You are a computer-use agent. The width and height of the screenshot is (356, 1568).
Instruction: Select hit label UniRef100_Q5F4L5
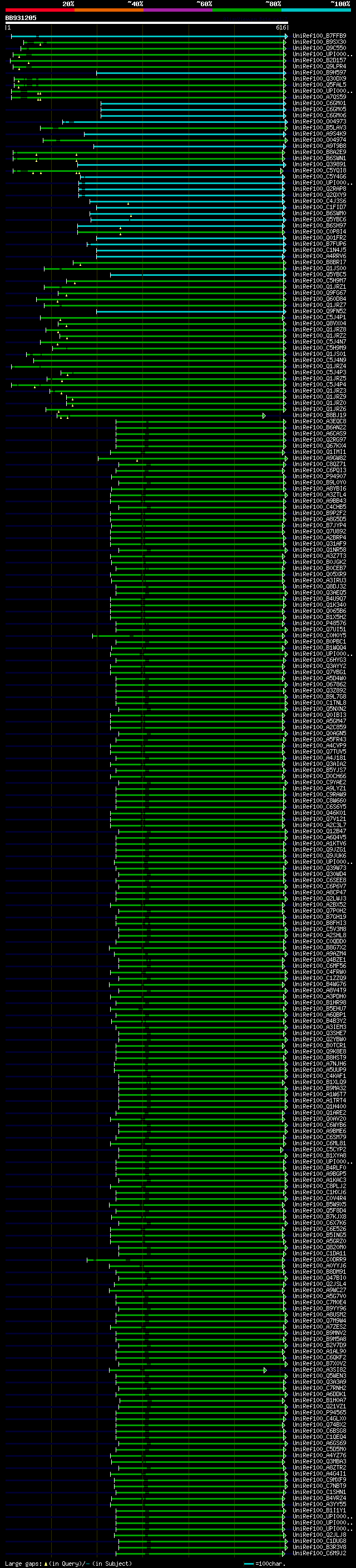click(x=319, y=85)
